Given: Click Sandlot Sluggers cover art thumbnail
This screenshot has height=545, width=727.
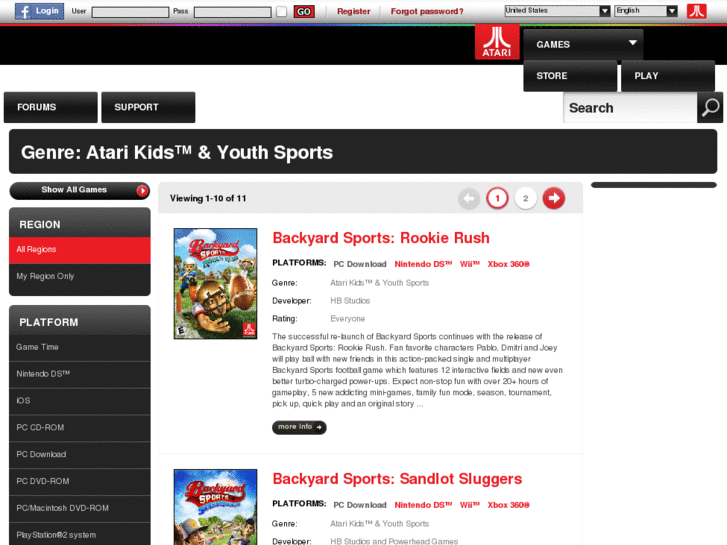Looking at the screenshot, I should click(x=215, y=507).
